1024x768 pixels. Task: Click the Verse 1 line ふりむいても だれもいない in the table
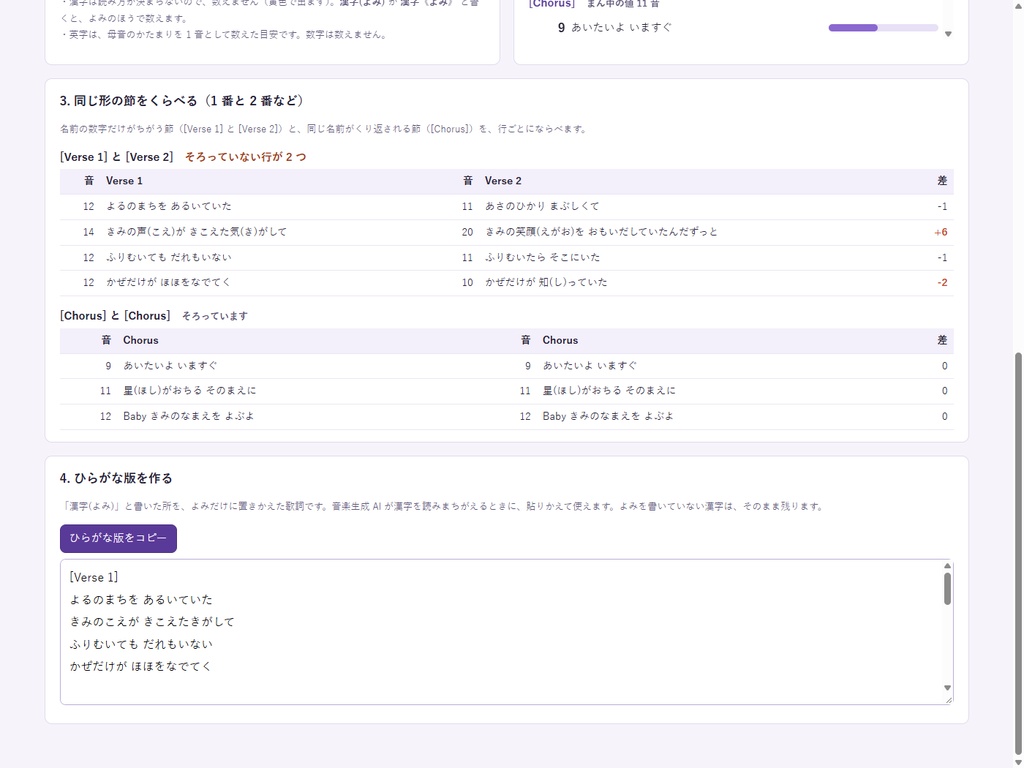click(x=168, y=257)
